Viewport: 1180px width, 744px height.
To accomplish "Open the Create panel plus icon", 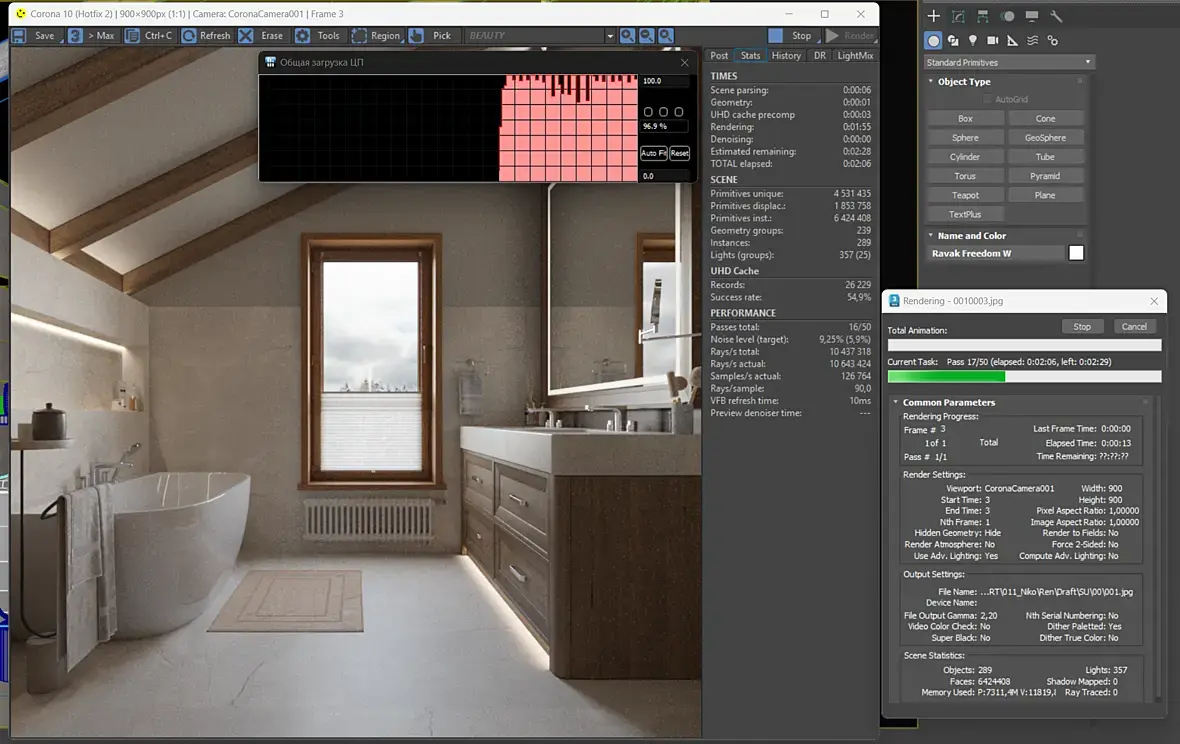I will (x=933, y=16).
